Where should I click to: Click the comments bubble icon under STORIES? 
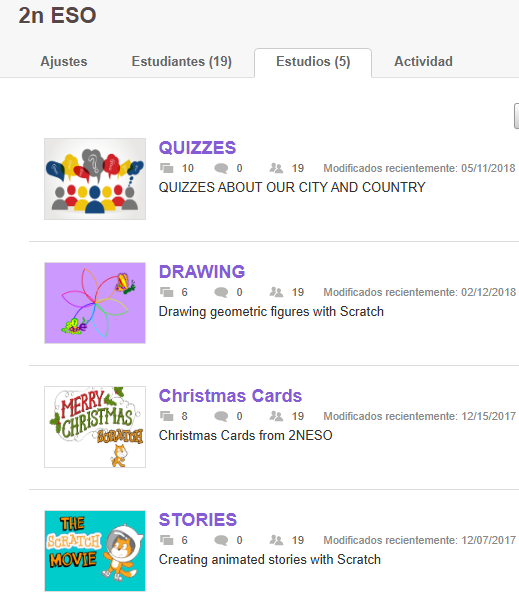coord(221,540)
